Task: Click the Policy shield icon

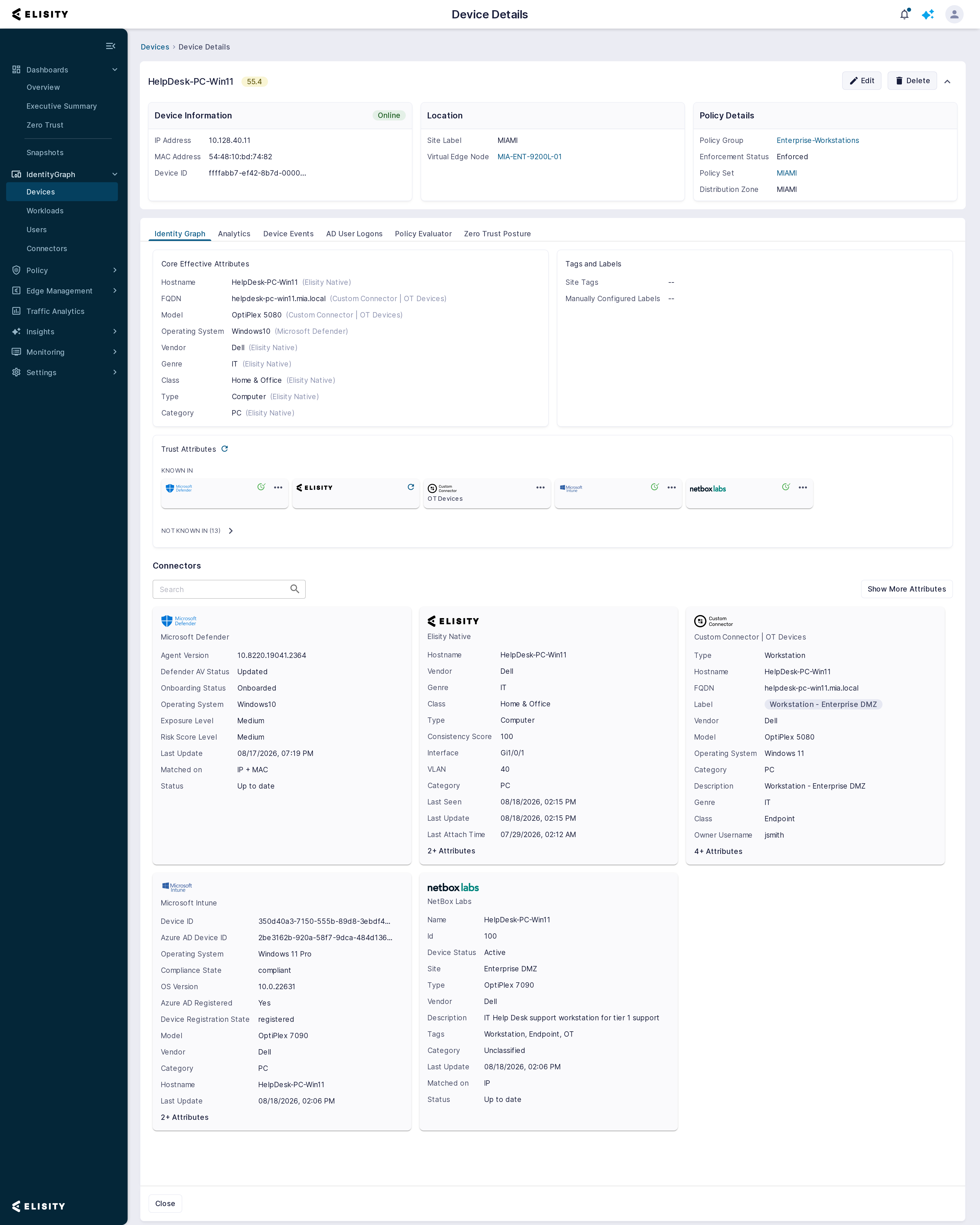Action: [17, 270]
